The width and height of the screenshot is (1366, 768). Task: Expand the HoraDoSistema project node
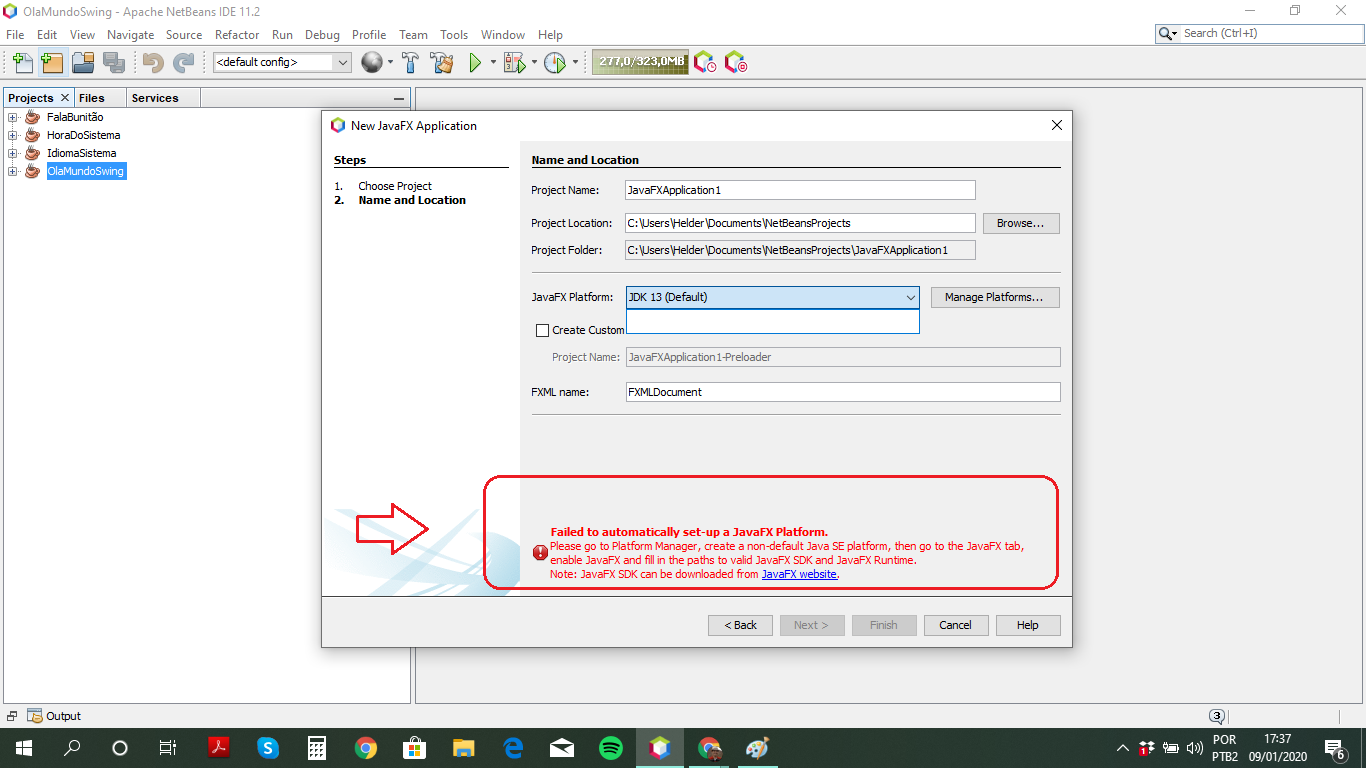[x=13, y=135]
